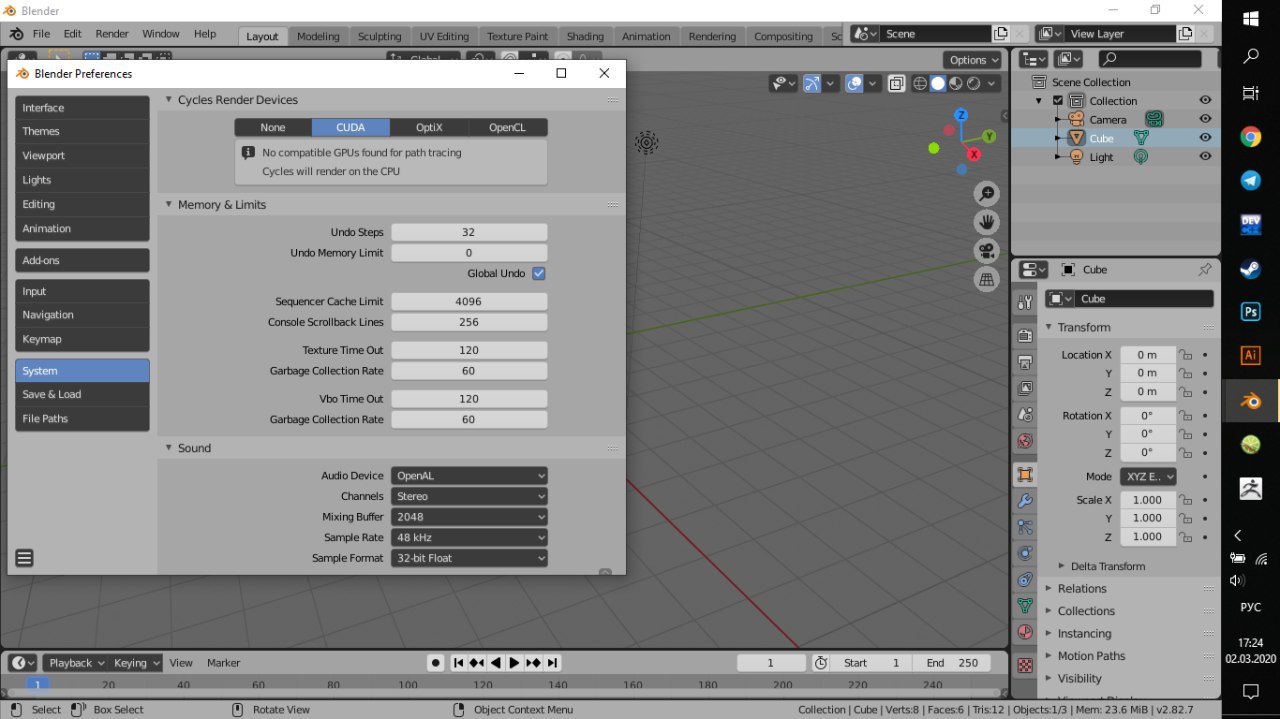Open the Object Data mesh tab

tap(1025, 605)
